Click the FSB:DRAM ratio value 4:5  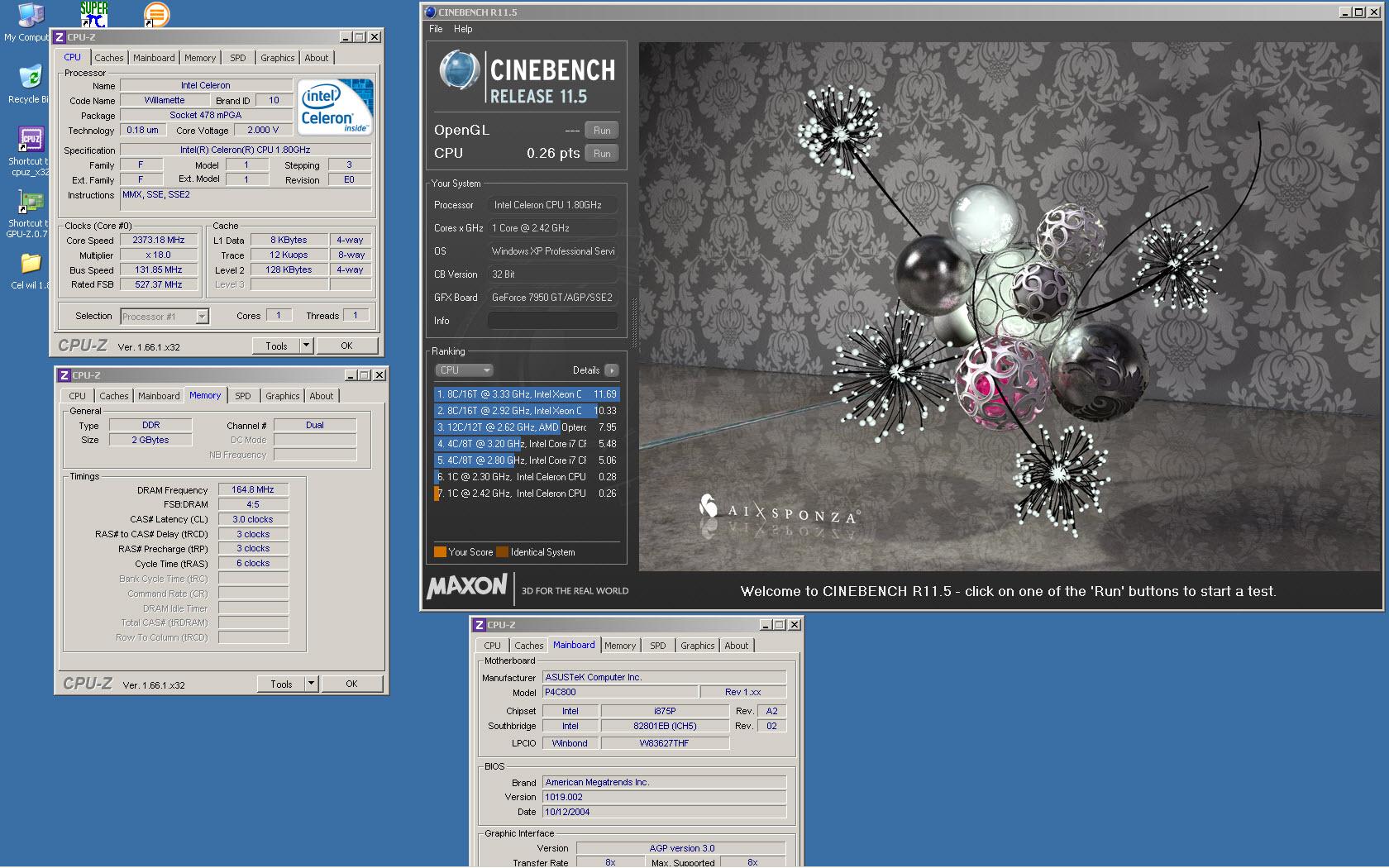click(x=253, y=504)
